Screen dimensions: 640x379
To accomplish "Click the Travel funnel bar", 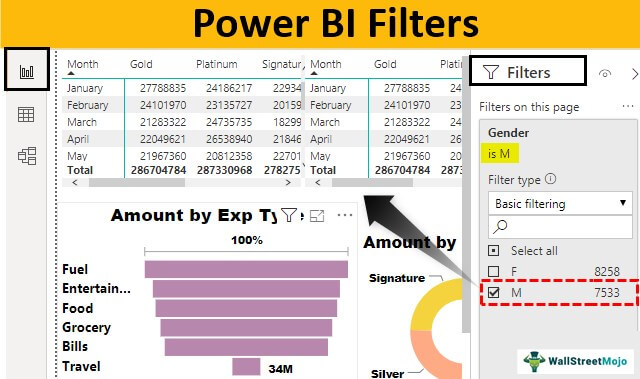I will 246,367.
